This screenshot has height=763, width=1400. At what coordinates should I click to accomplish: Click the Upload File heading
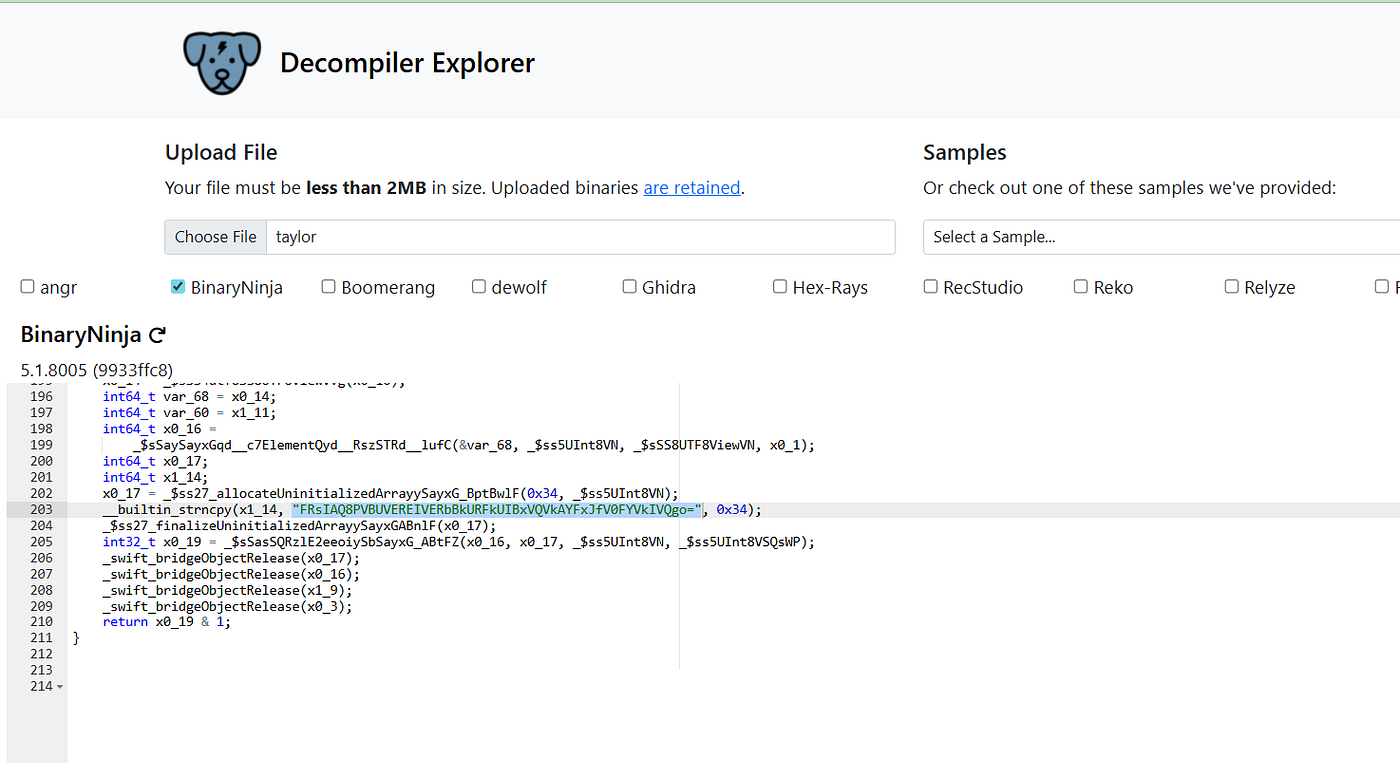pos(221,153)
